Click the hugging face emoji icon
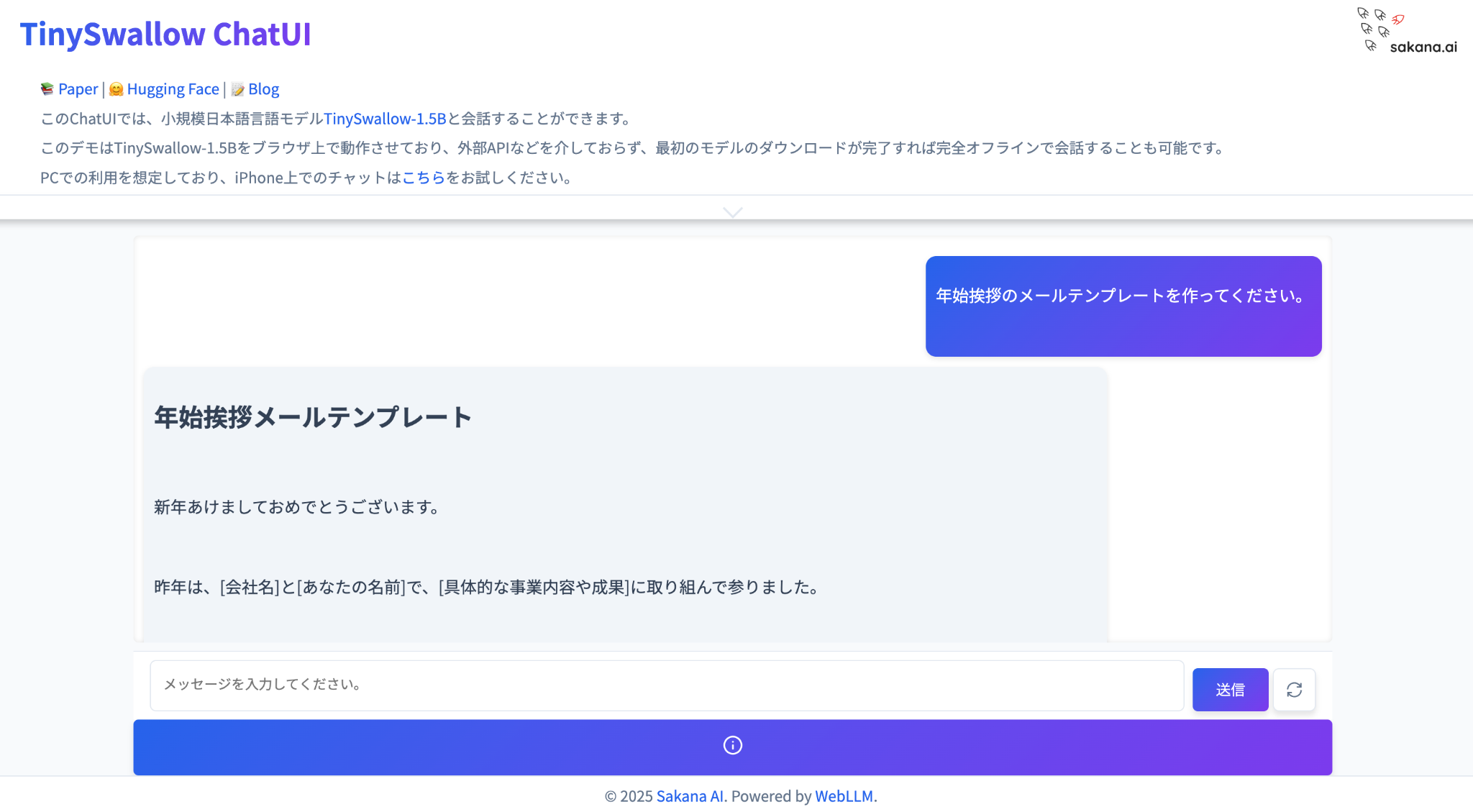This screenshot has width=1473, height=812. [116, 89]
